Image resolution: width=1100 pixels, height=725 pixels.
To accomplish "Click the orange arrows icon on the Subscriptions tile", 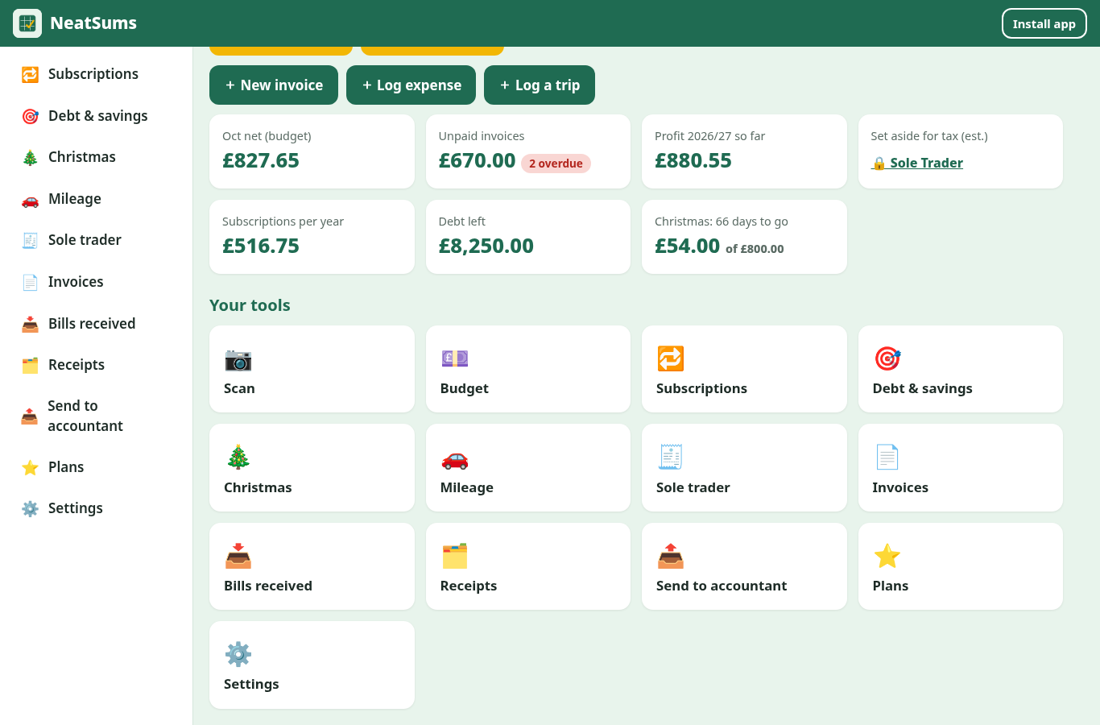I will click(x=671, y=359).
